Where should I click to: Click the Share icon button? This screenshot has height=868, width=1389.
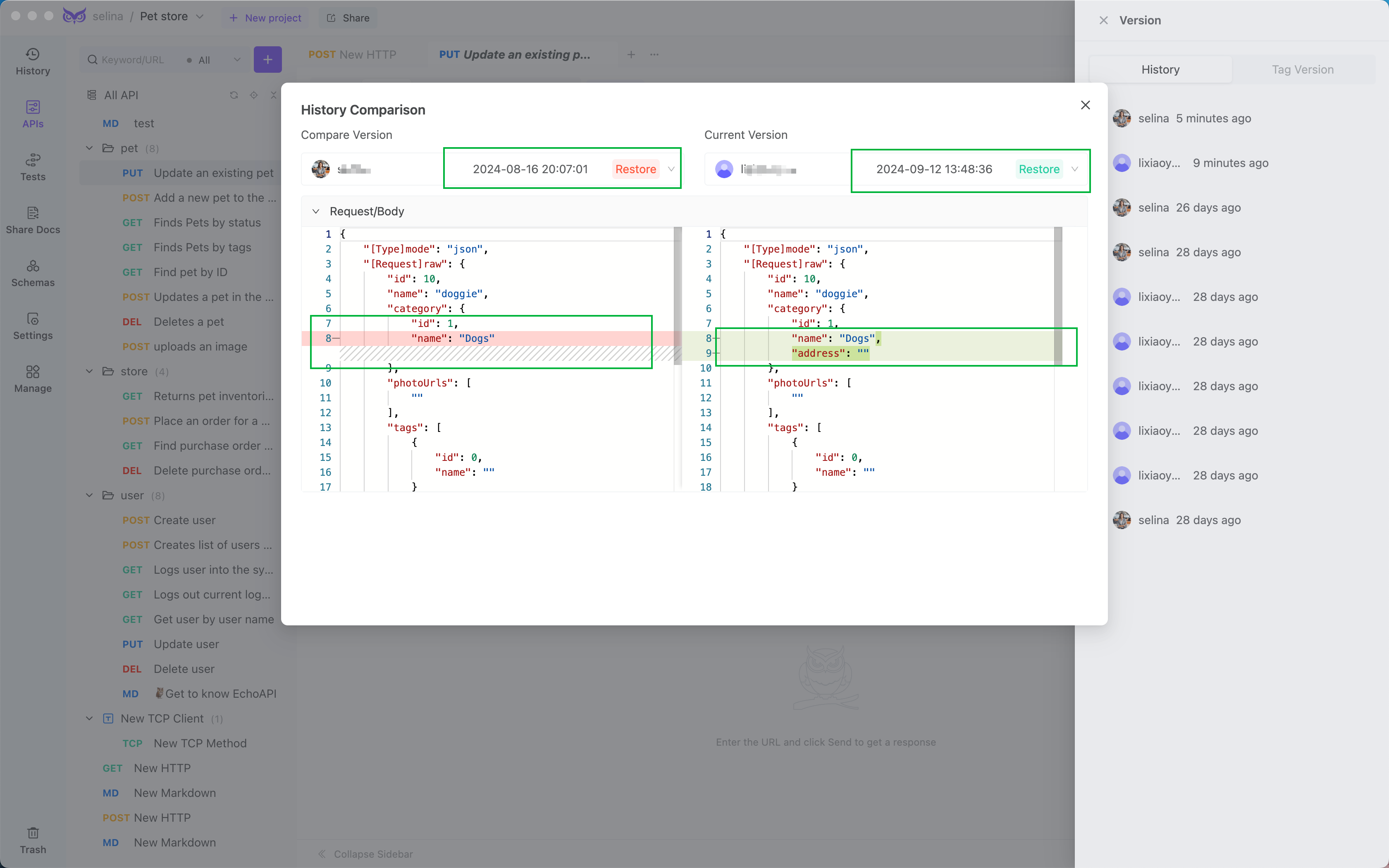(x=331, y=18)
